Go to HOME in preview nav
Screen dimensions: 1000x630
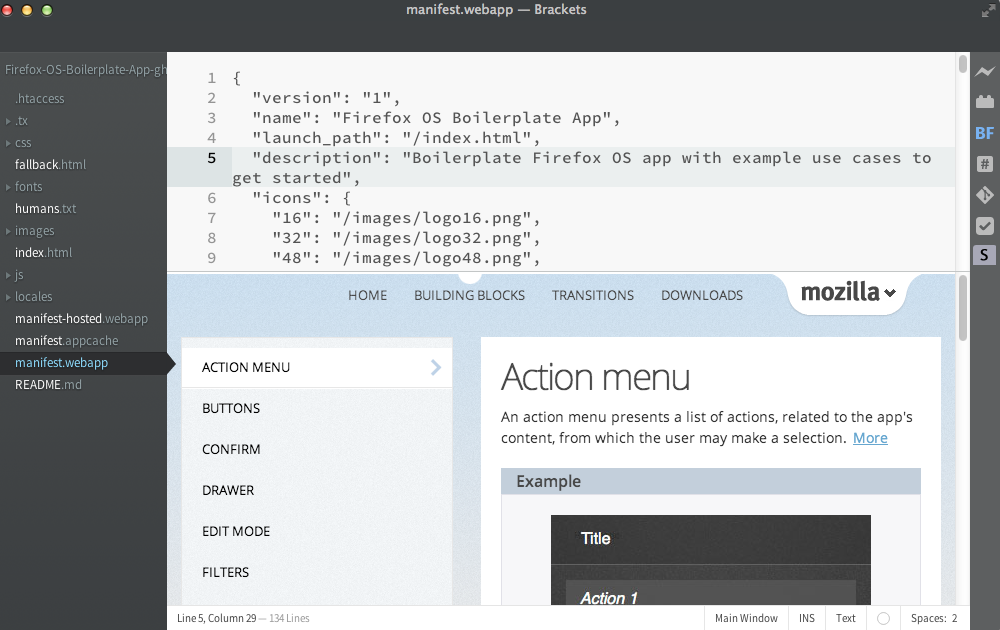pyautogui.click(x=367, y=296)
